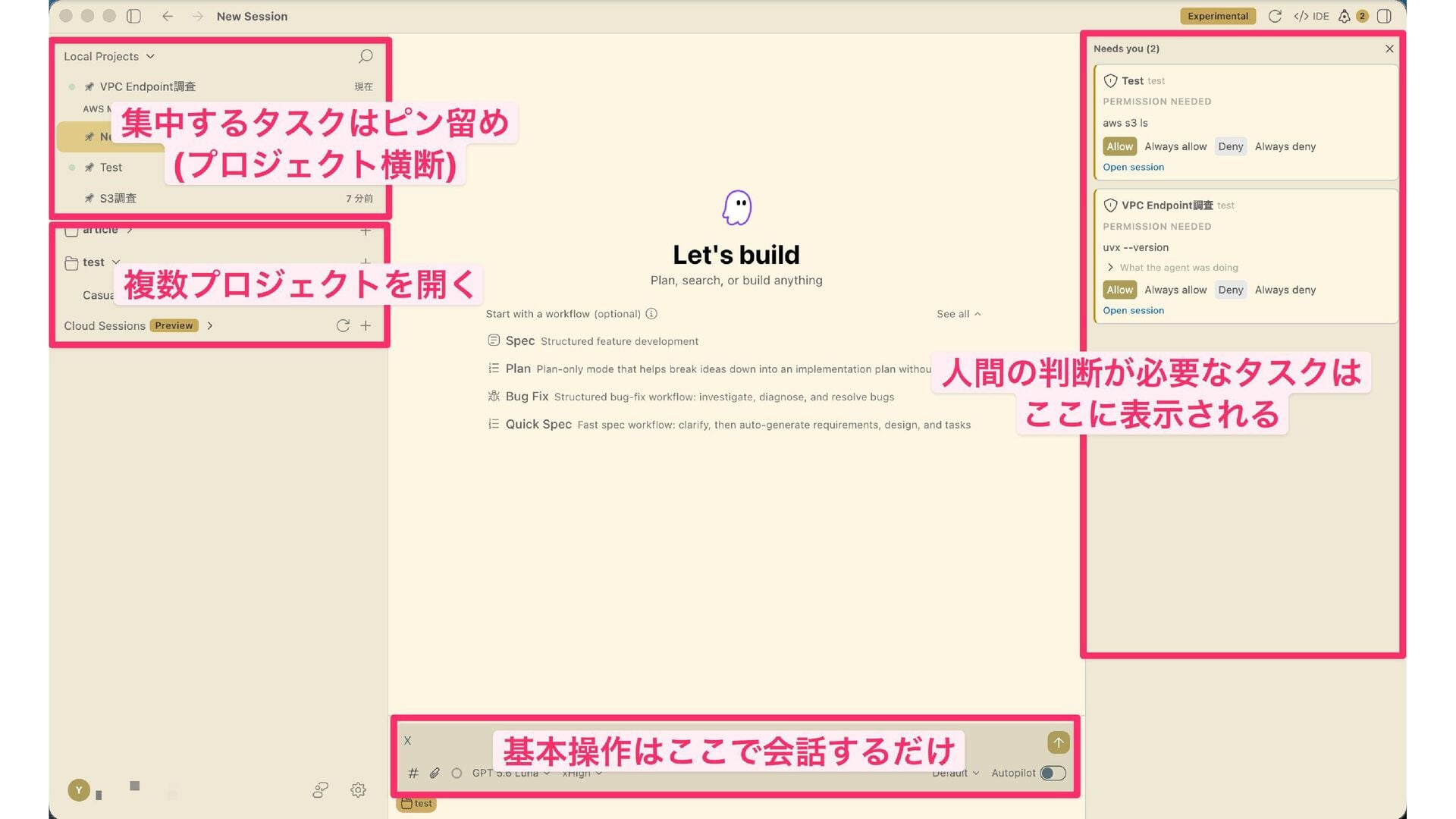Go back with the left arrow
The width and height of the screenshot is (1456, 819).
168,16
